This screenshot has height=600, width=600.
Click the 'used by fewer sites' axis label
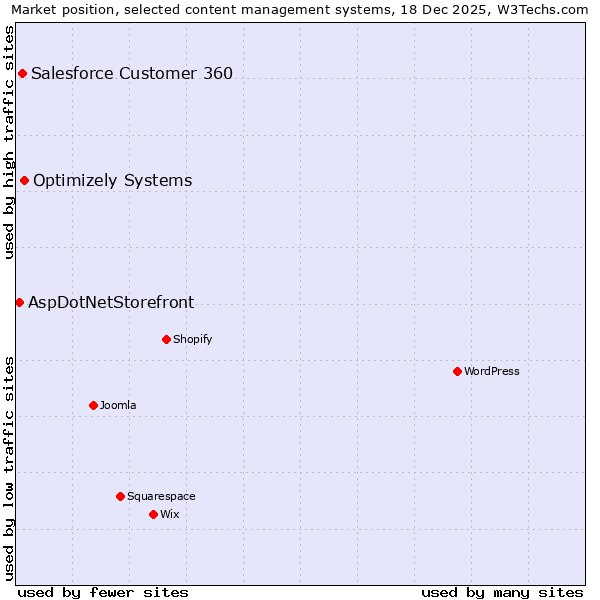[103, 593]
